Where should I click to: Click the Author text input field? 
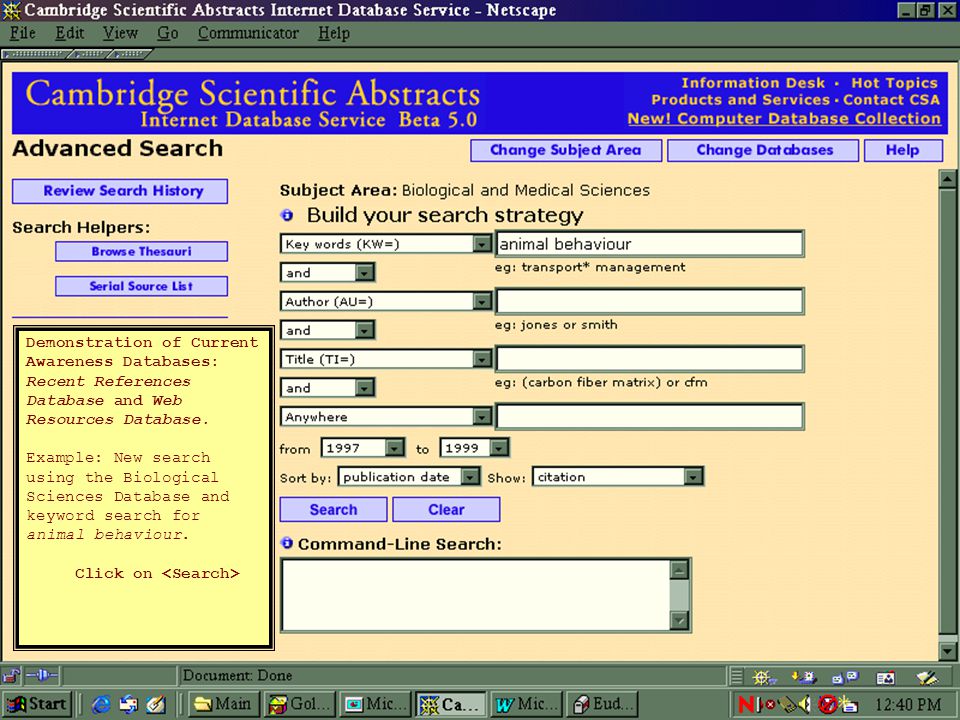click(x=650, y=301)
